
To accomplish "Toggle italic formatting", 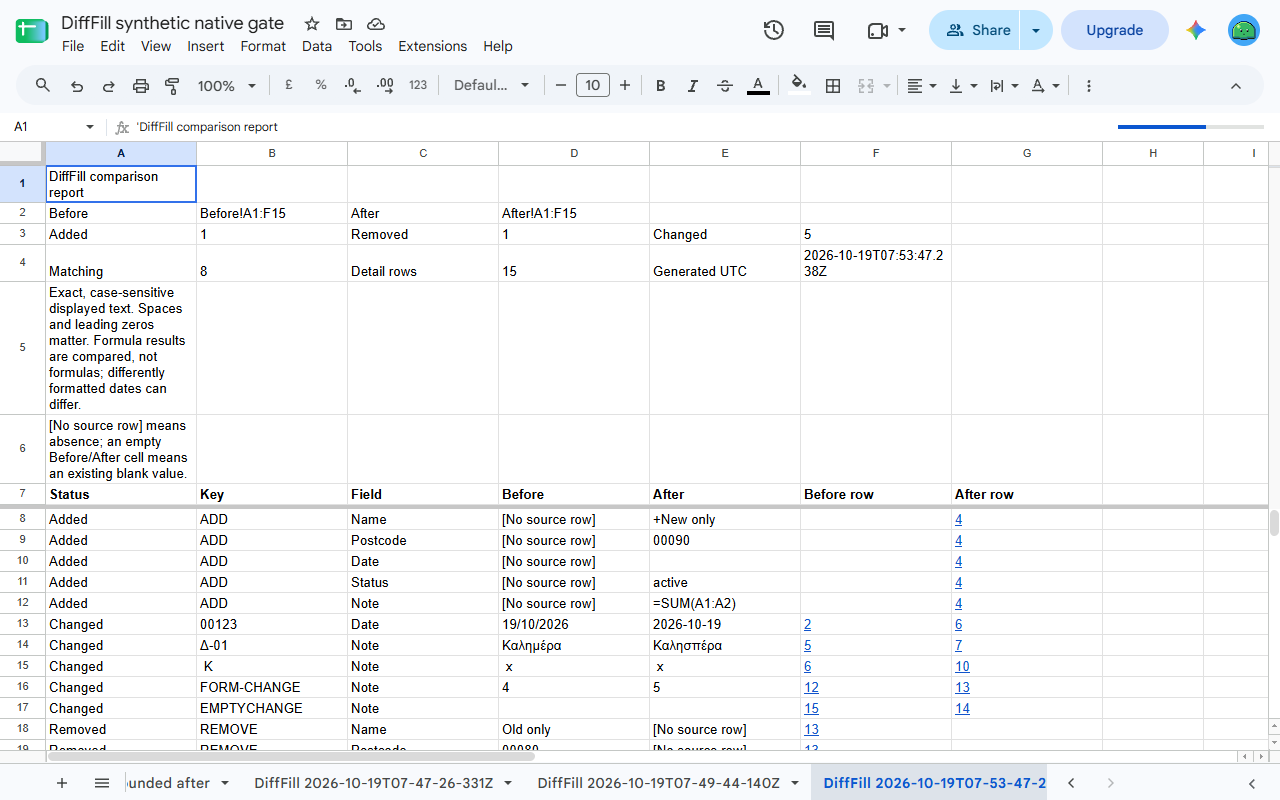I will pyautogui.click(x=692, y=86).
